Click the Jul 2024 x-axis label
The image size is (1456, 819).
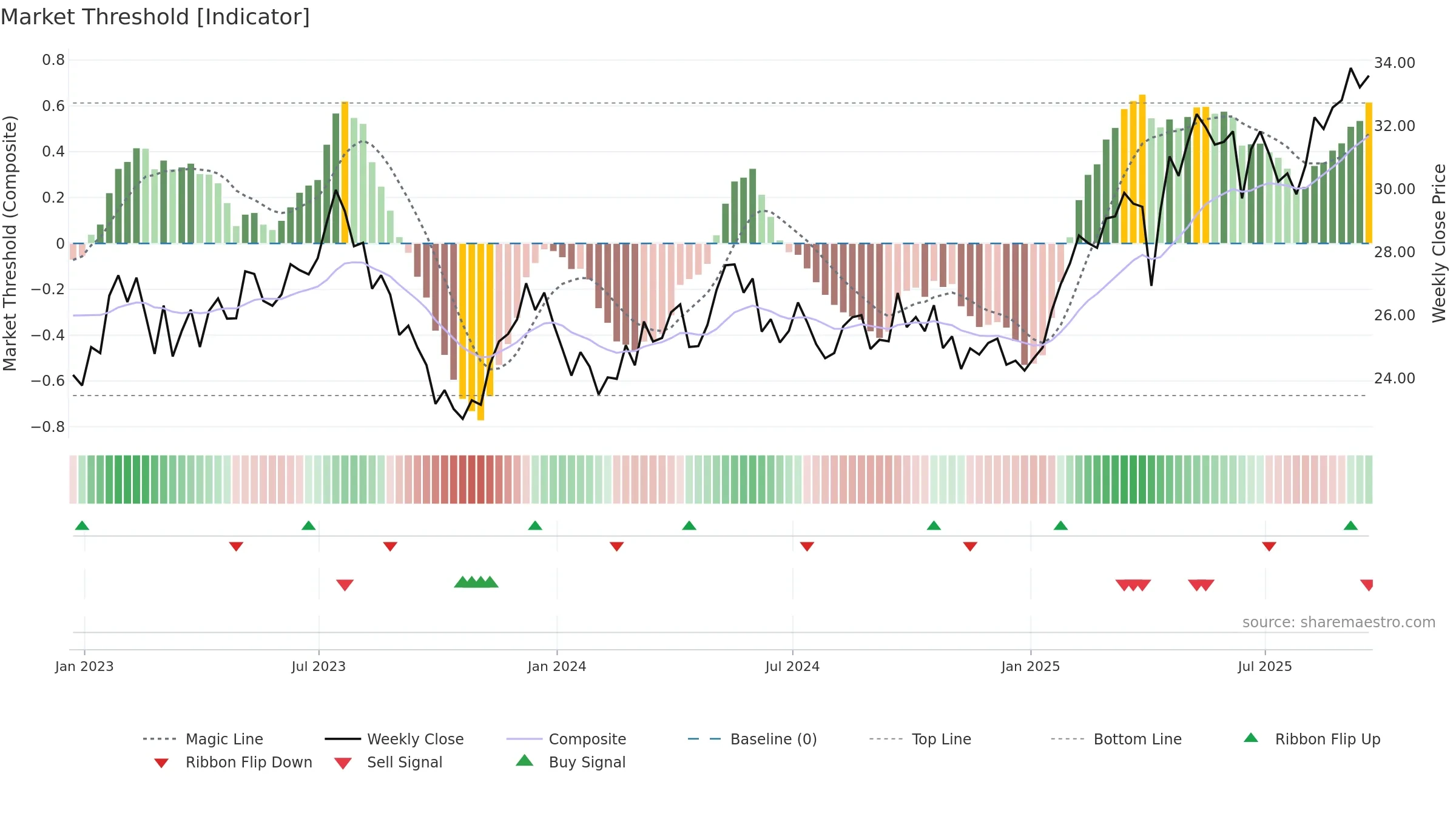pos(792,666)
